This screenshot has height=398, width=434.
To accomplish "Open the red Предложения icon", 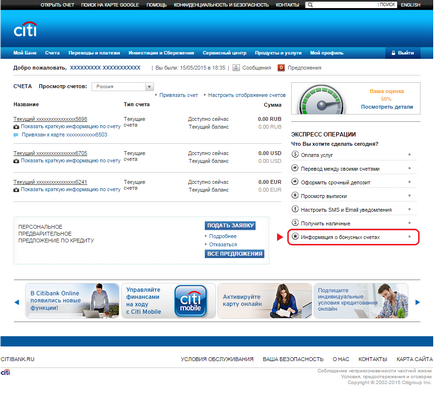I will [x=281, y=68].
